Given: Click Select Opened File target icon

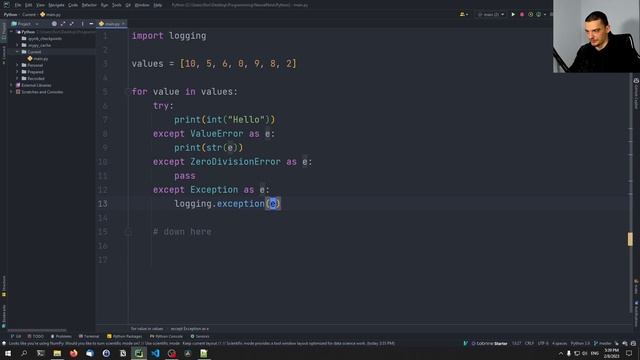Looking at the screenshot, I should coord(54,24).
